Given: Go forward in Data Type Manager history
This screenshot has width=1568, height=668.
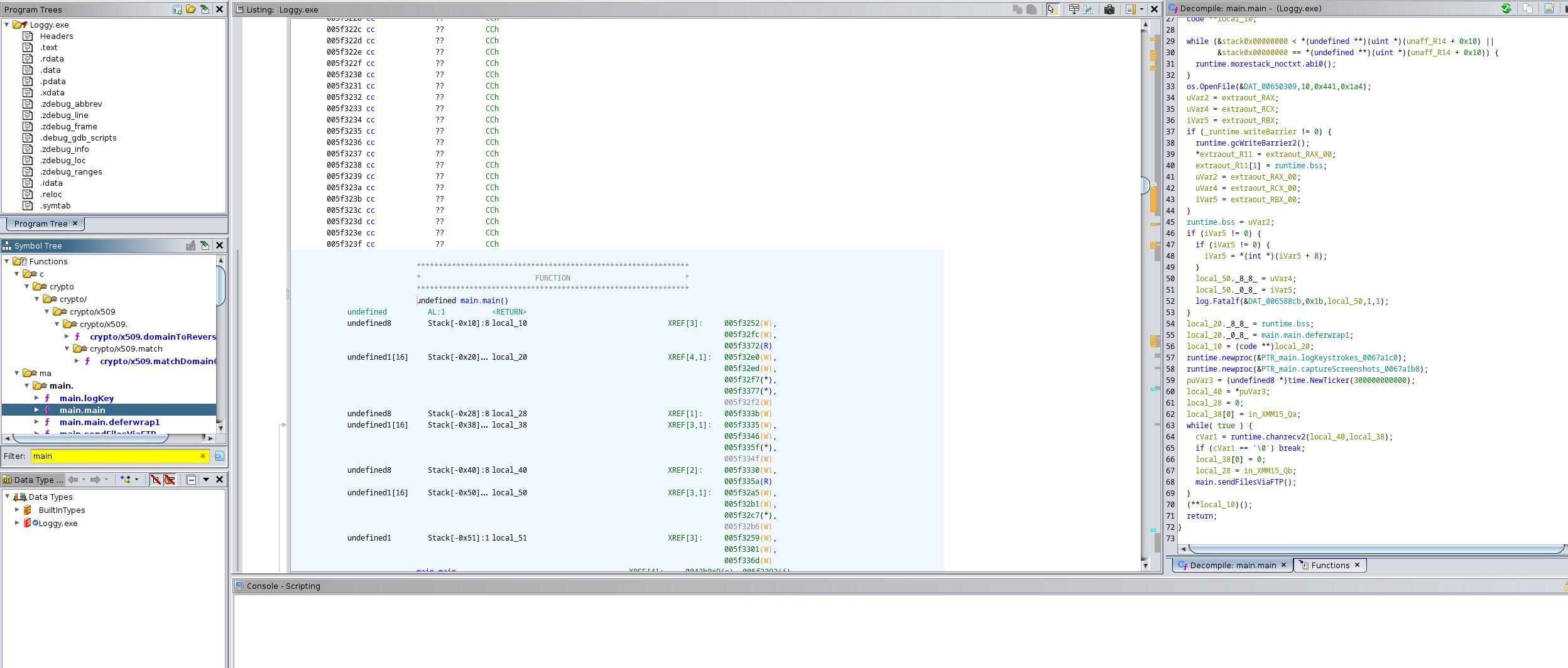Looking at the screenshot, I should pos(95,480).
